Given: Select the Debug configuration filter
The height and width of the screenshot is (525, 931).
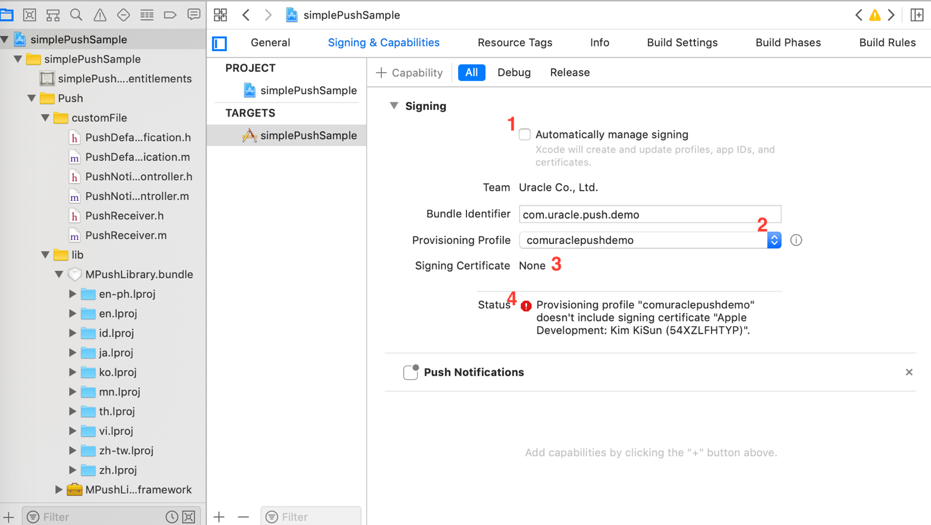Looking at the screenshot, I should [514, 72].
